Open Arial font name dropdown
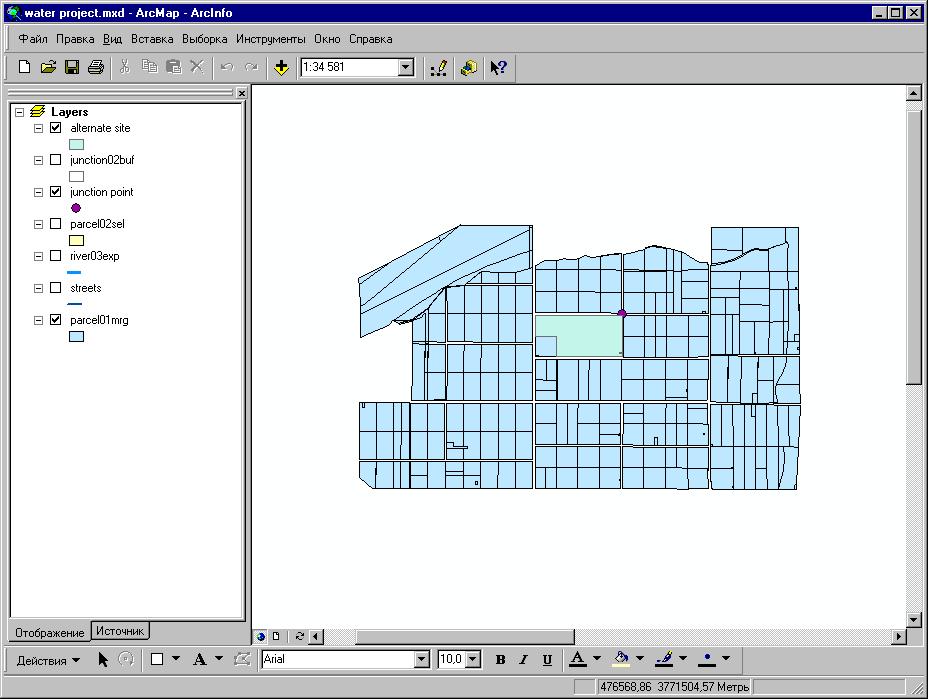Viewport: 928px width, 699px height. point(421,659)
